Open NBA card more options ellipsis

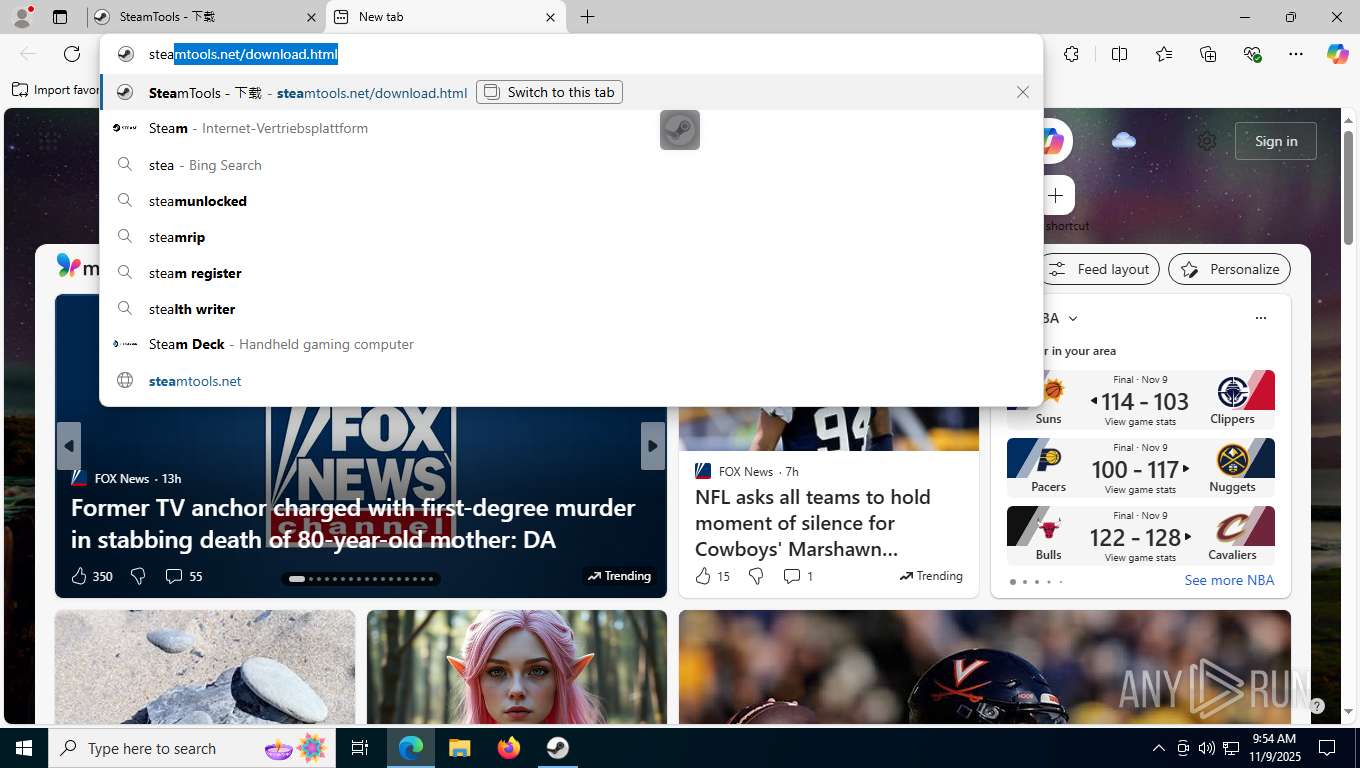tap(1261, 318)
